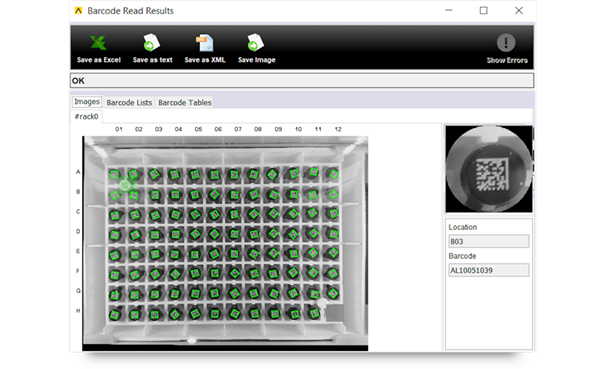
Task: Click the Show Errors exclamation icon
Action: (506, 42)
